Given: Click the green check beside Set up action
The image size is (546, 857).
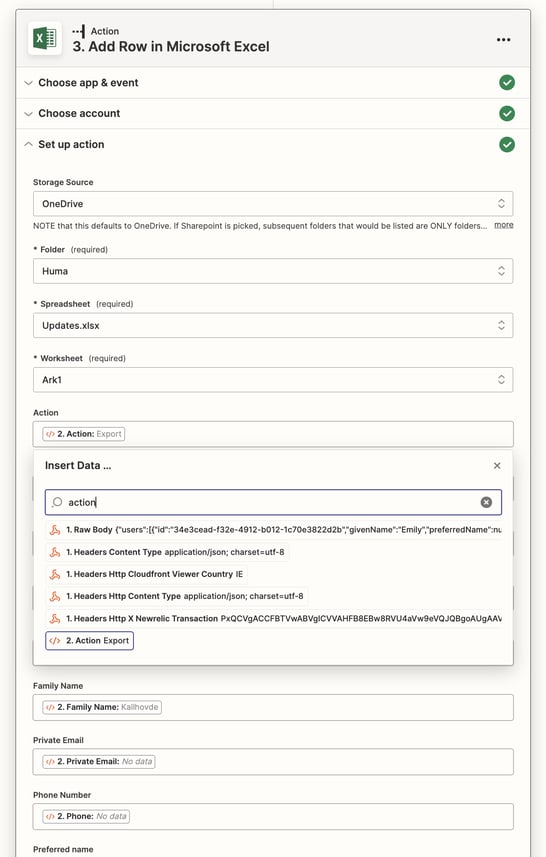Looking at the screenshot, I should click(507, 145).
